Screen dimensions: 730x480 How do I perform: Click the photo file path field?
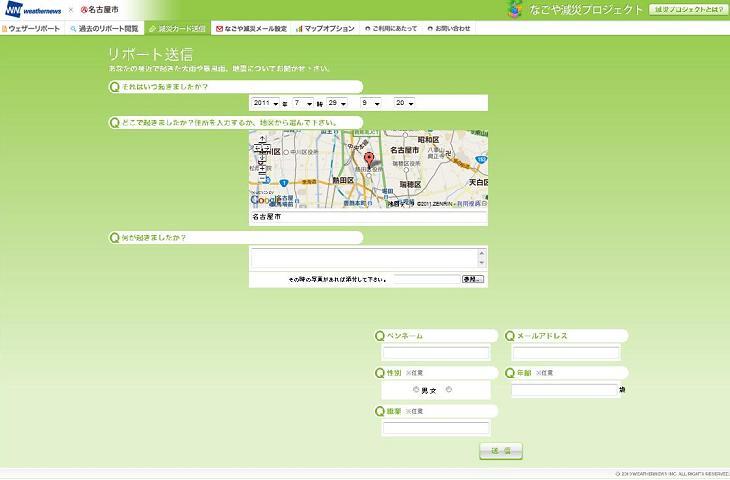(x=427, y=279)
